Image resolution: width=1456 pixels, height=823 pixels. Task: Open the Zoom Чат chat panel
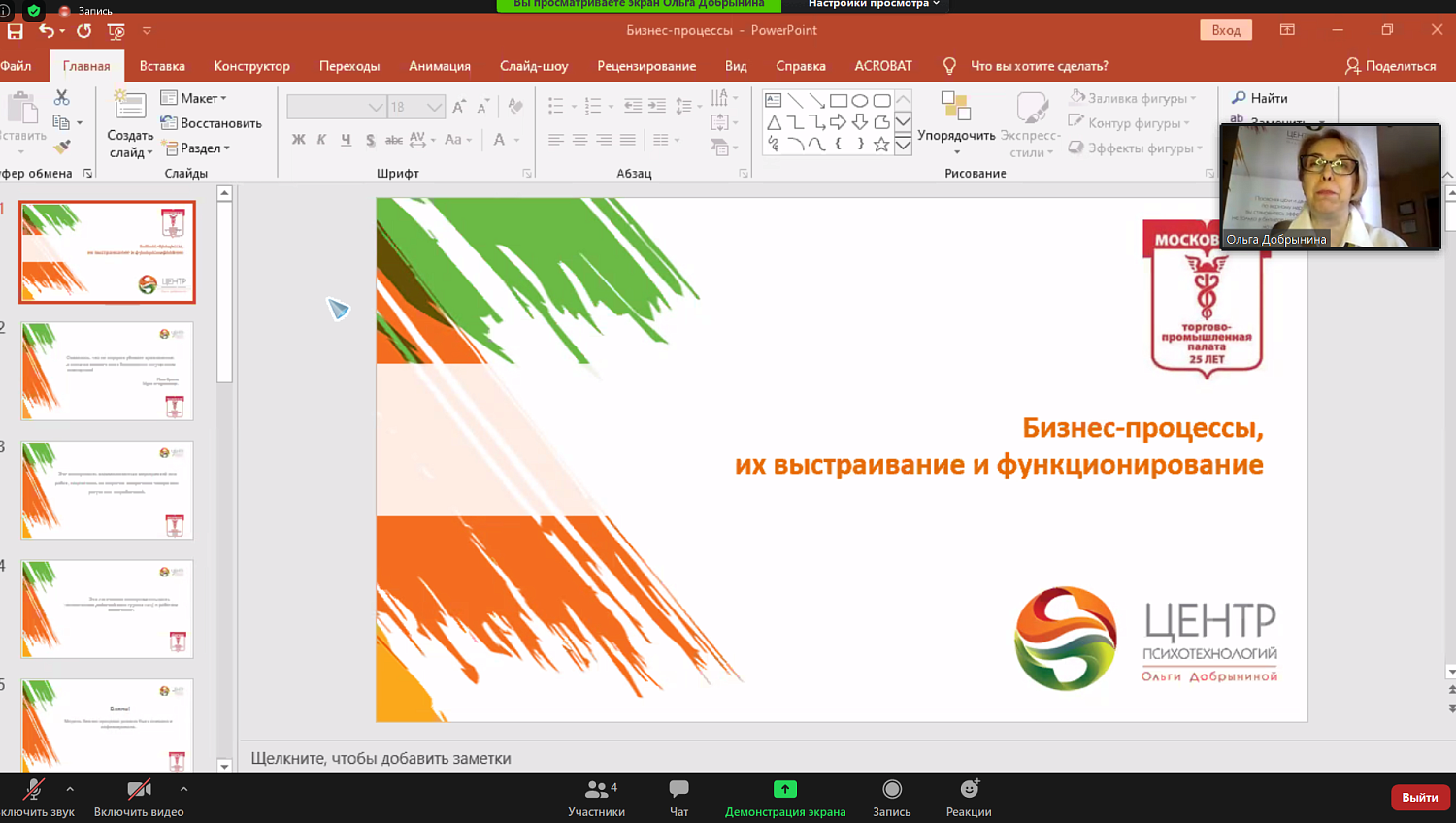click(678, 799)
